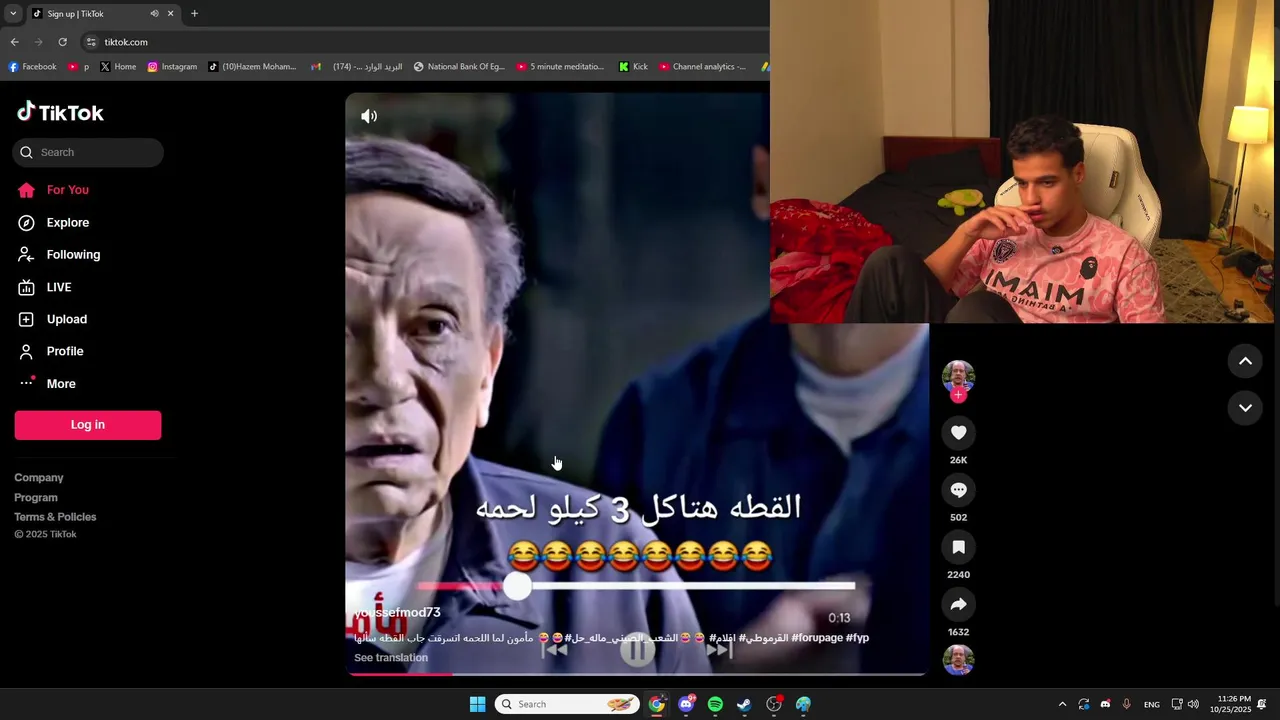Image resolution: width=1280 pixels, height=720 pixels.
Task: Click the microphone tray icon
Action: (x=1126, y=704)
